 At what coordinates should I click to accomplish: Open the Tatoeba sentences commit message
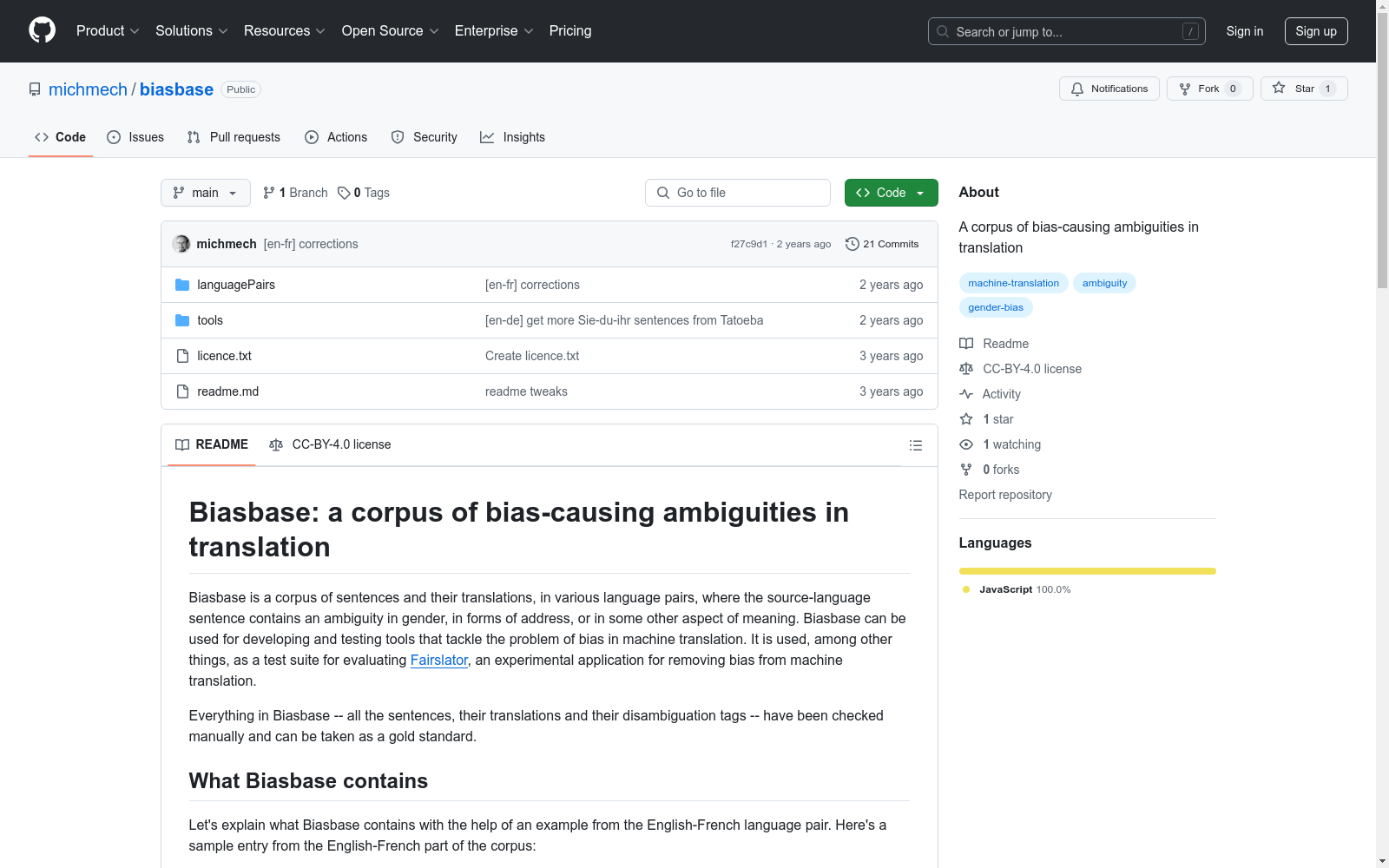pyautogui.click(x=624, y=320)
